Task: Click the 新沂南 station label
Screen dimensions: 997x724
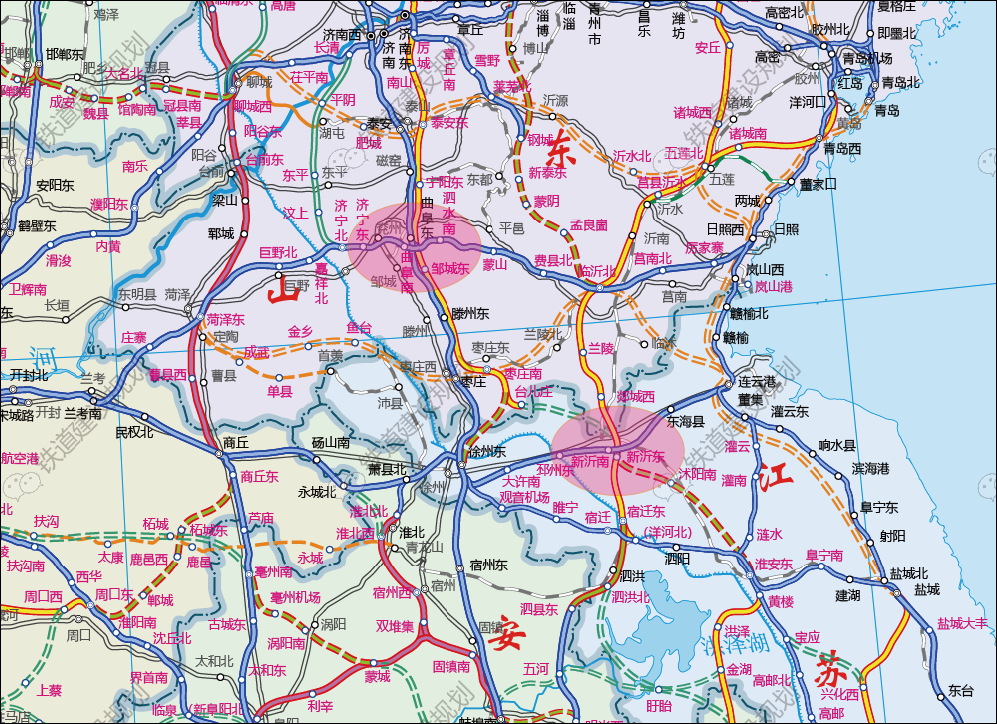Action: tap(590, 461)
